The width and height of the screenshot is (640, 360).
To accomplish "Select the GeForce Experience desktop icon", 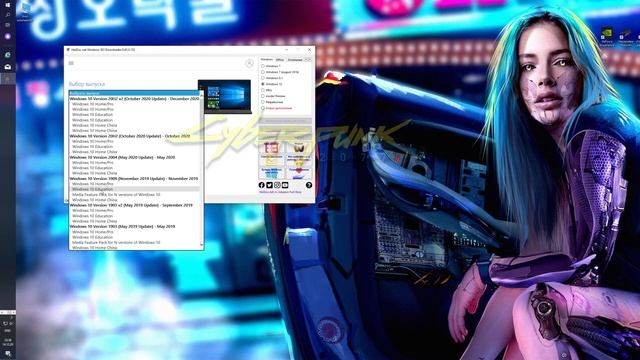I will (607, 37).
